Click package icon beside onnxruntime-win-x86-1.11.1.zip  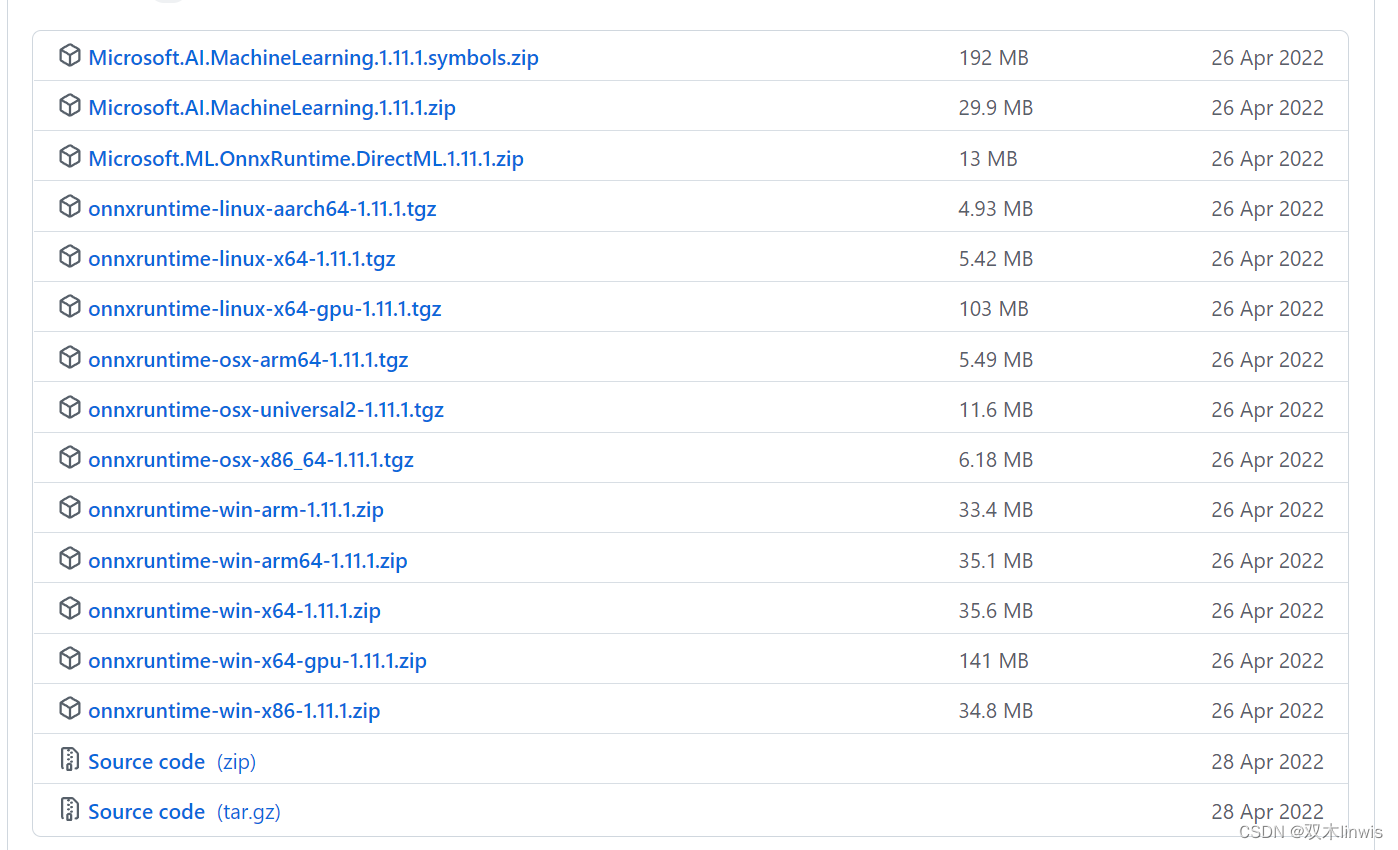69,709
